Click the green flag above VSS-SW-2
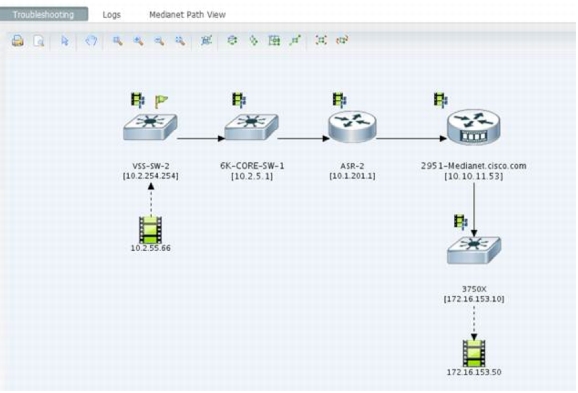Screen dimensions: 578x393 pyautogui.click(x=161, y=101)
